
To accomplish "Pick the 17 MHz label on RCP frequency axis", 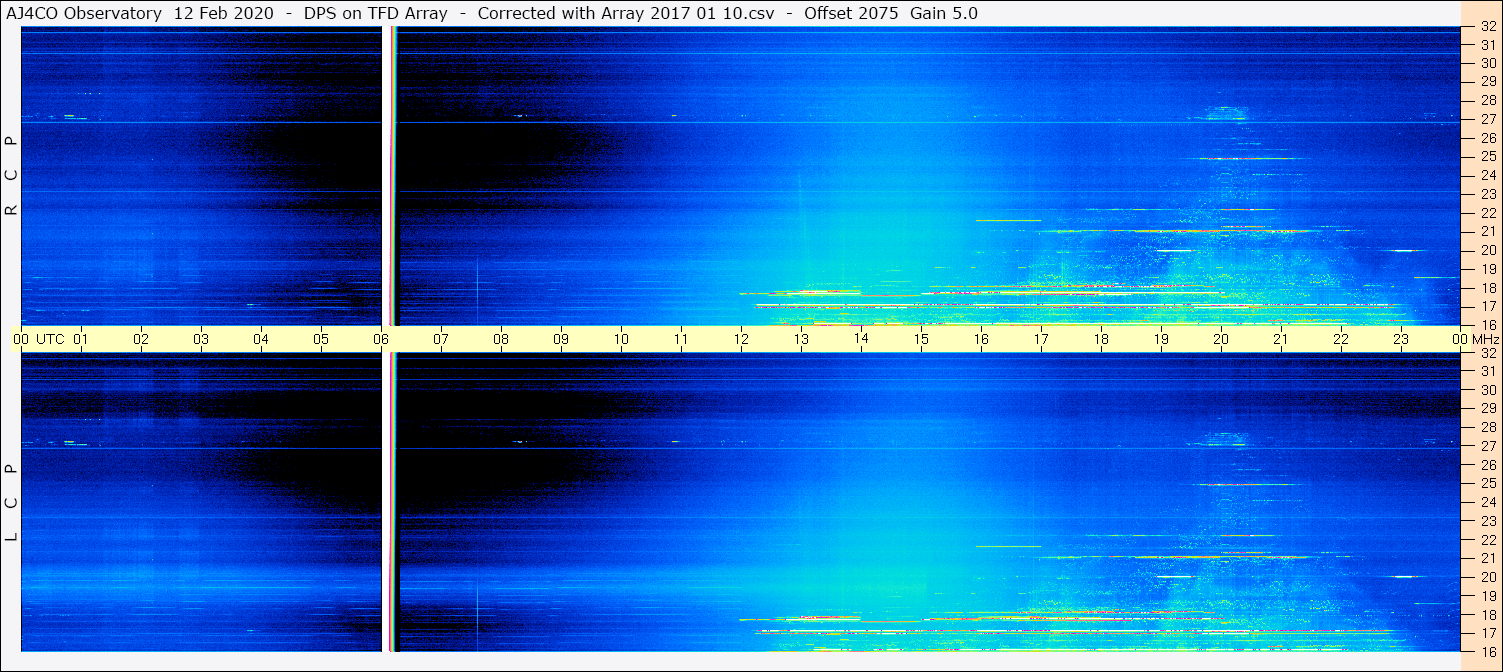I will 1487,306.
